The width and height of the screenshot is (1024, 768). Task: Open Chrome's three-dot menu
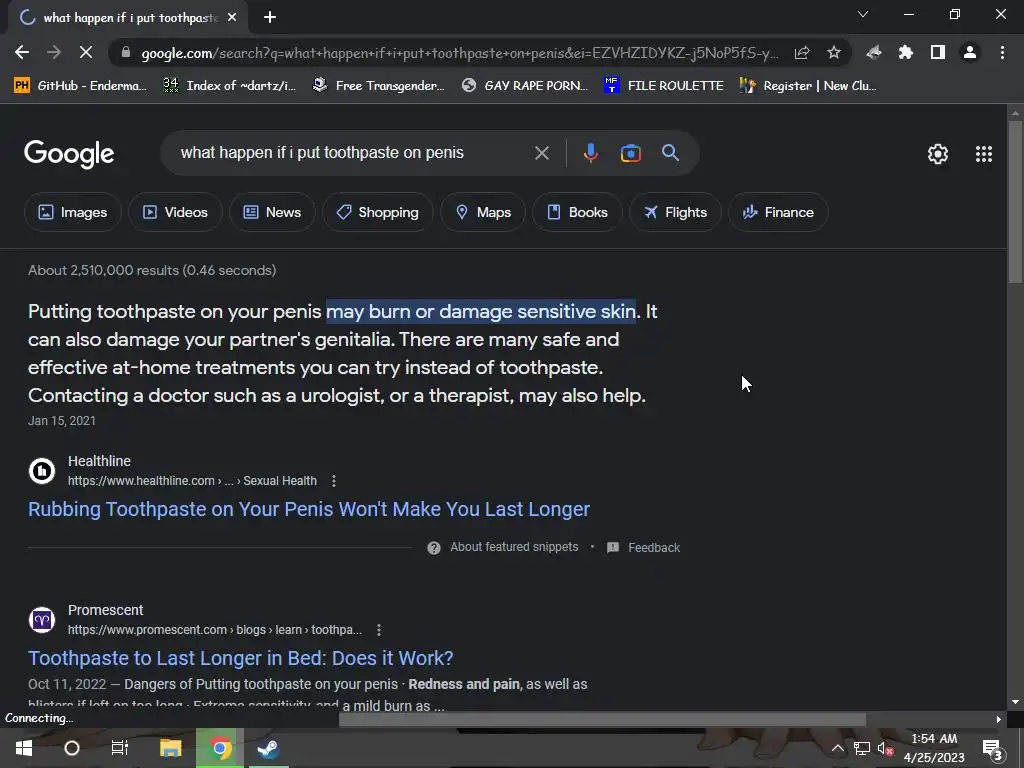(x=1002, y=52)
